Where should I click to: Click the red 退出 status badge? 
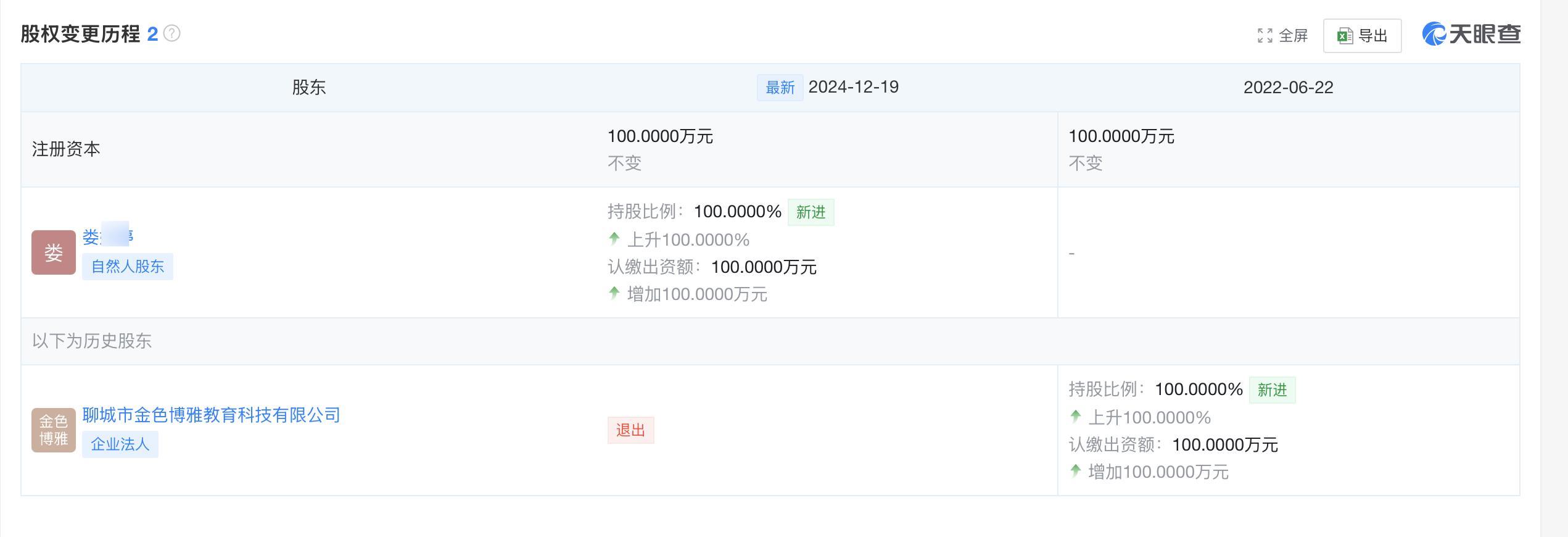point(630,430)
